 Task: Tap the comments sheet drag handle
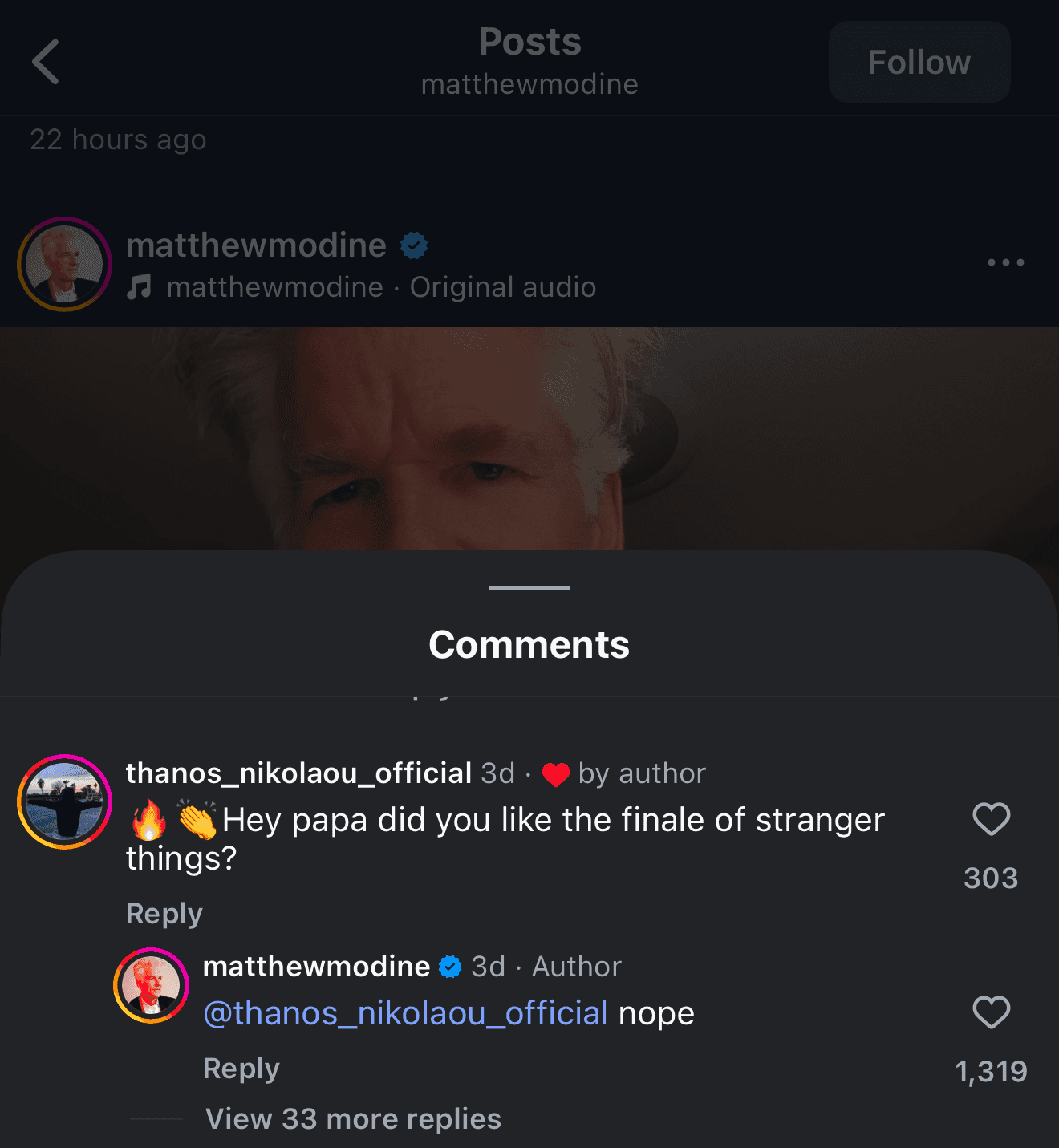[x=529, y=588]
